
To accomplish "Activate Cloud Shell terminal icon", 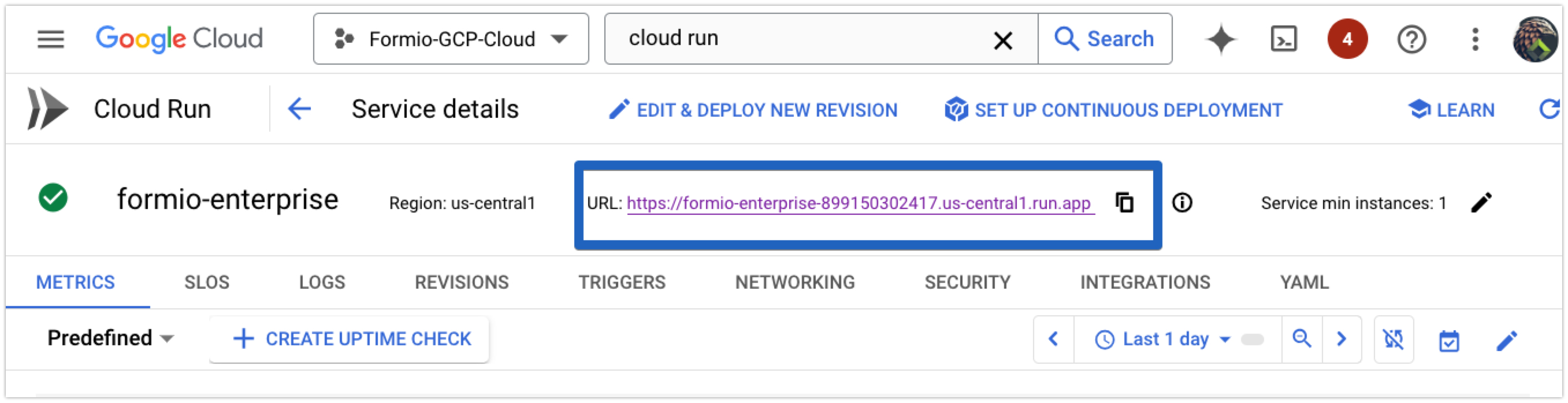I will point(1284,39).
